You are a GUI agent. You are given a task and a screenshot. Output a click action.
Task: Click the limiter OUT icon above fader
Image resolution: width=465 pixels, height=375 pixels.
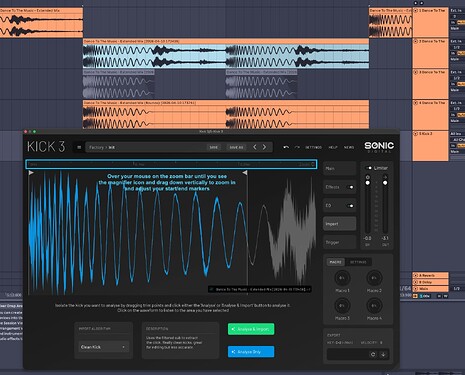(385, 177)
